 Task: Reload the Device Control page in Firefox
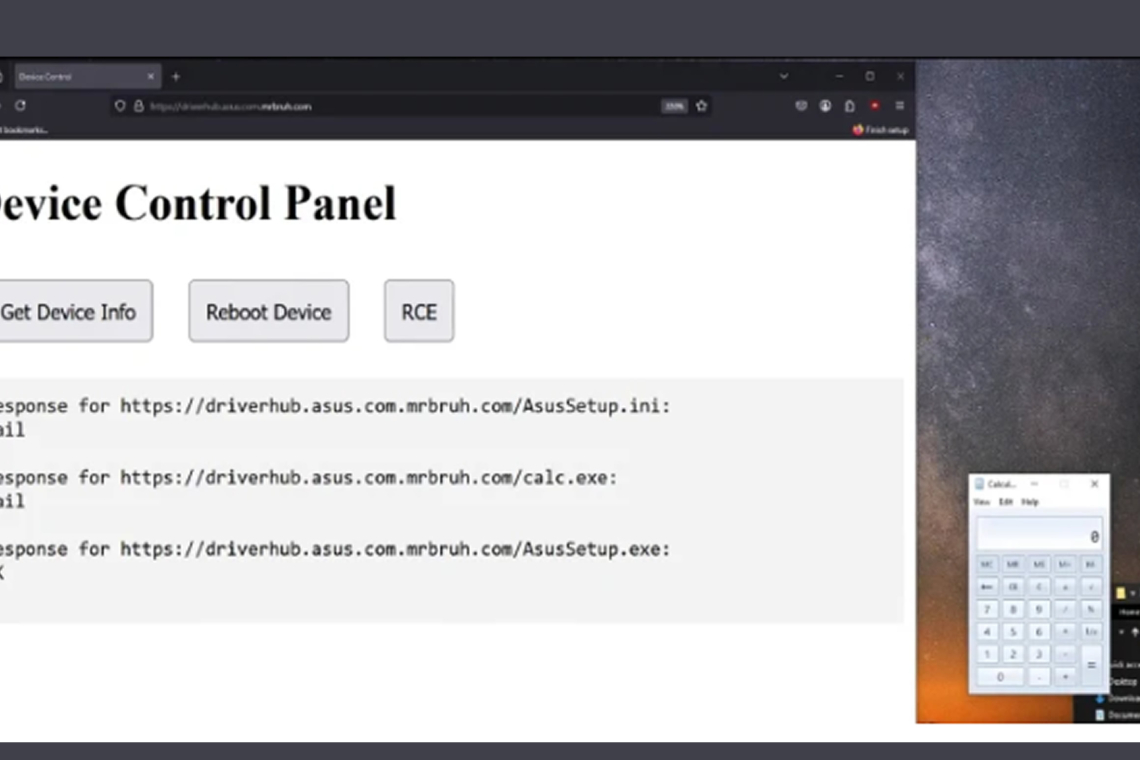click(x=22, y=106)
